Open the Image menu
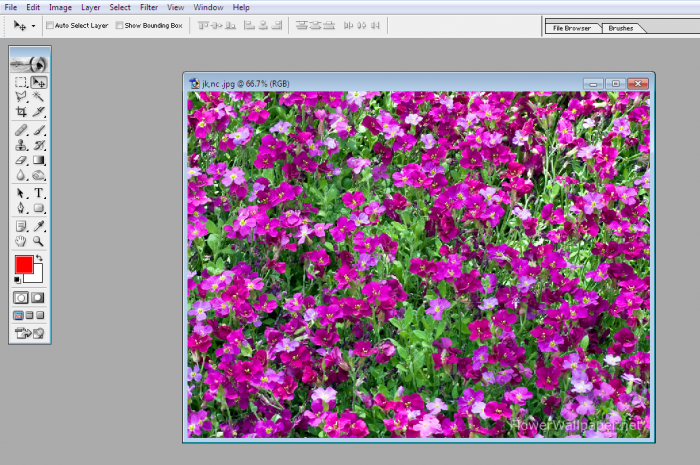Viewport: 700px width, 465px height. (x=60, y=7)
